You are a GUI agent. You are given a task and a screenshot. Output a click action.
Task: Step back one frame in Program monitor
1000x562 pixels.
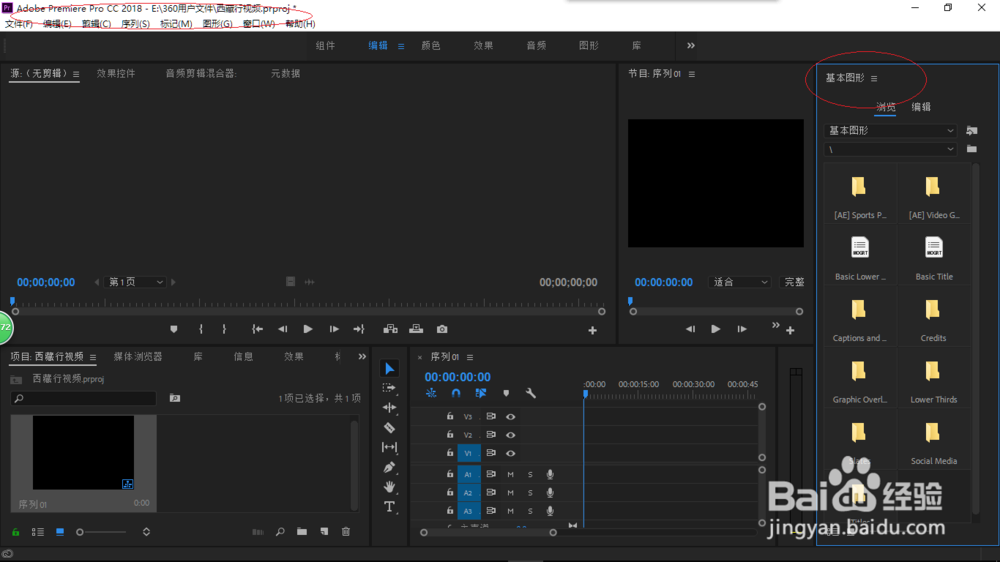point(690,329)
